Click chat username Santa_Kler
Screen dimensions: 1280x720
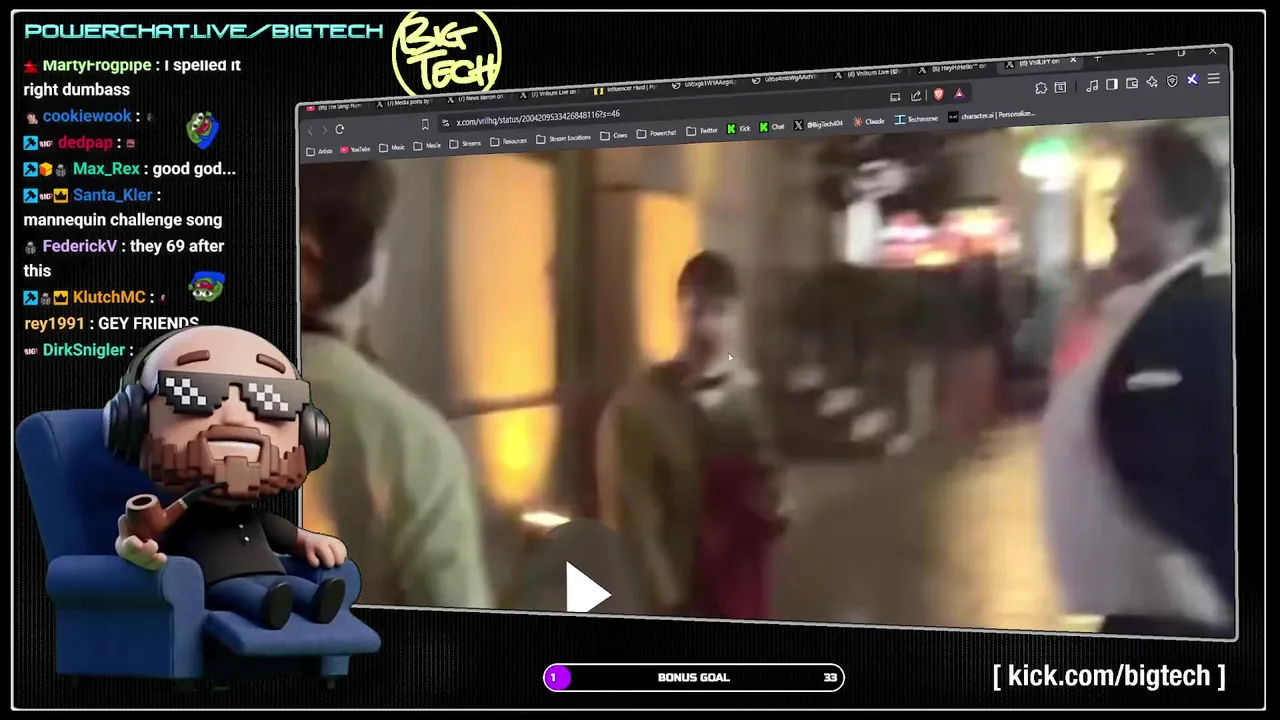point(113,195)
